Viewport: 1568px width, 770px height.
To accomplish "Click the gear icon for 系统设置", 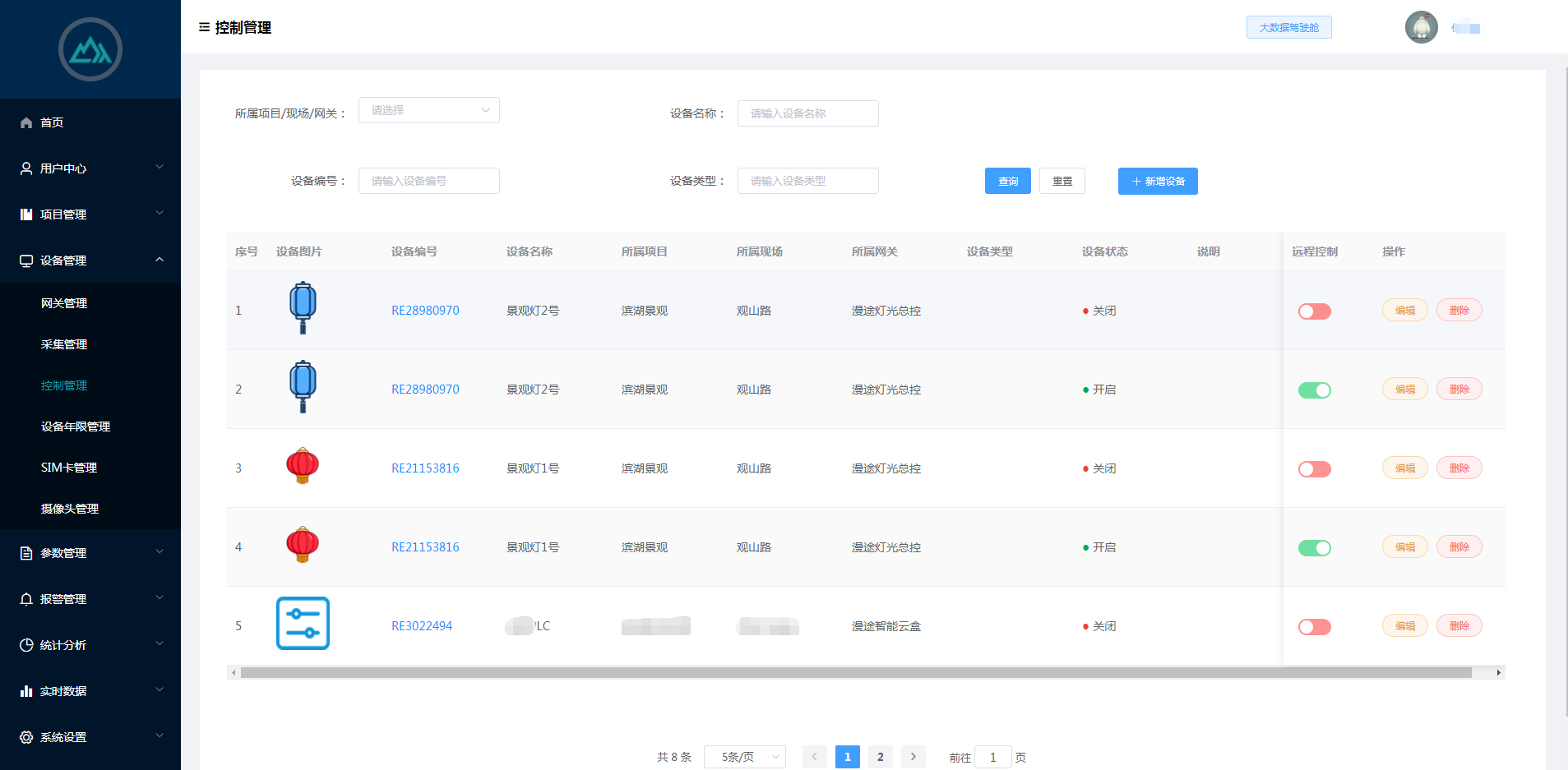I will (26, 737).
